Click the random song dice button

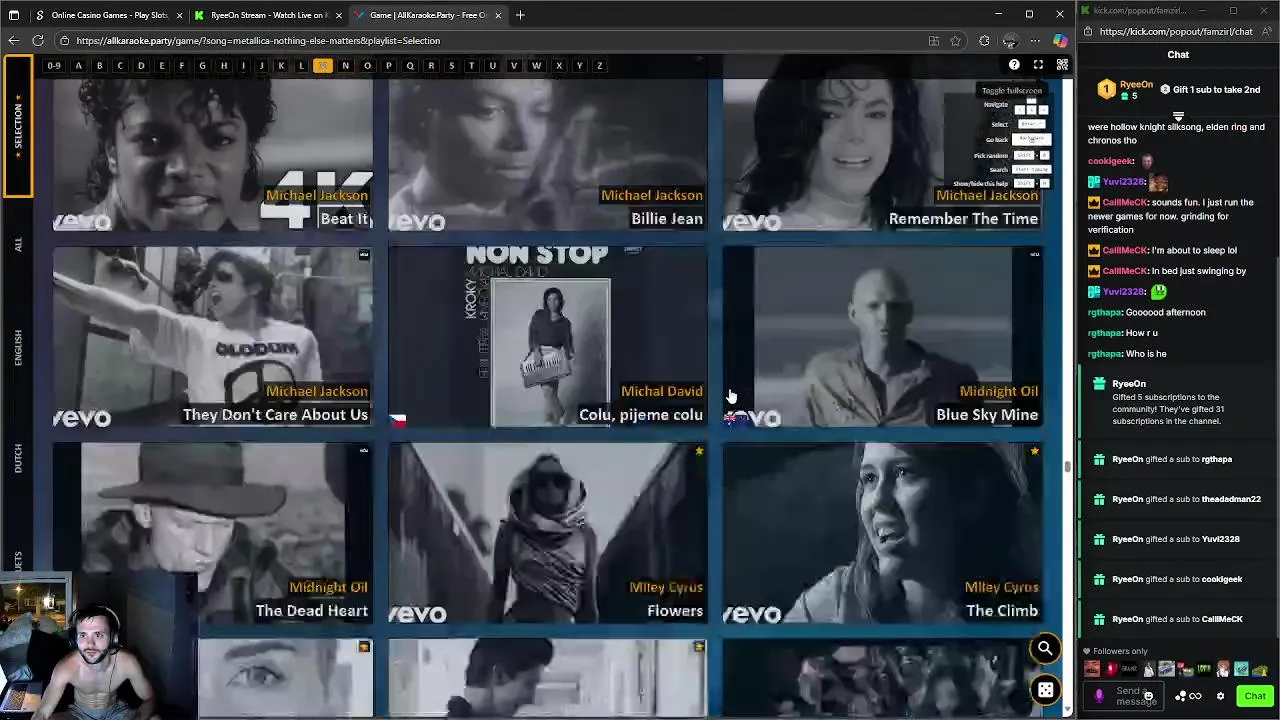point(1045,690)
